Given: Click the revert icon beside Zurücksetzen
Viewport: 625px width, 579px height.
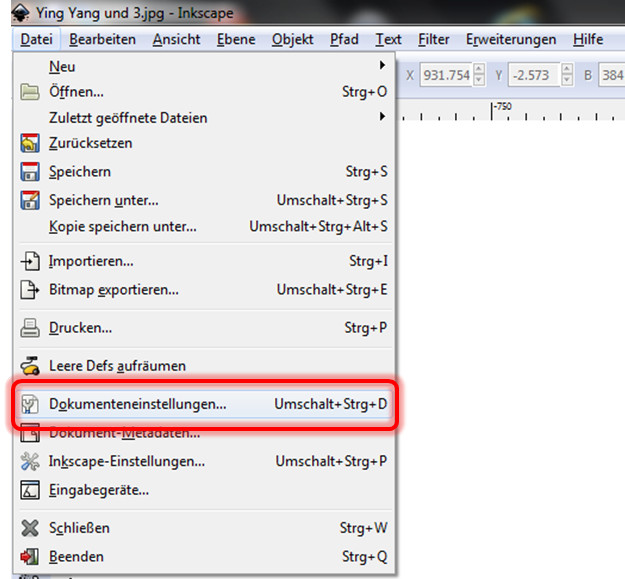Looking at the screenshot, I should 30,143.
